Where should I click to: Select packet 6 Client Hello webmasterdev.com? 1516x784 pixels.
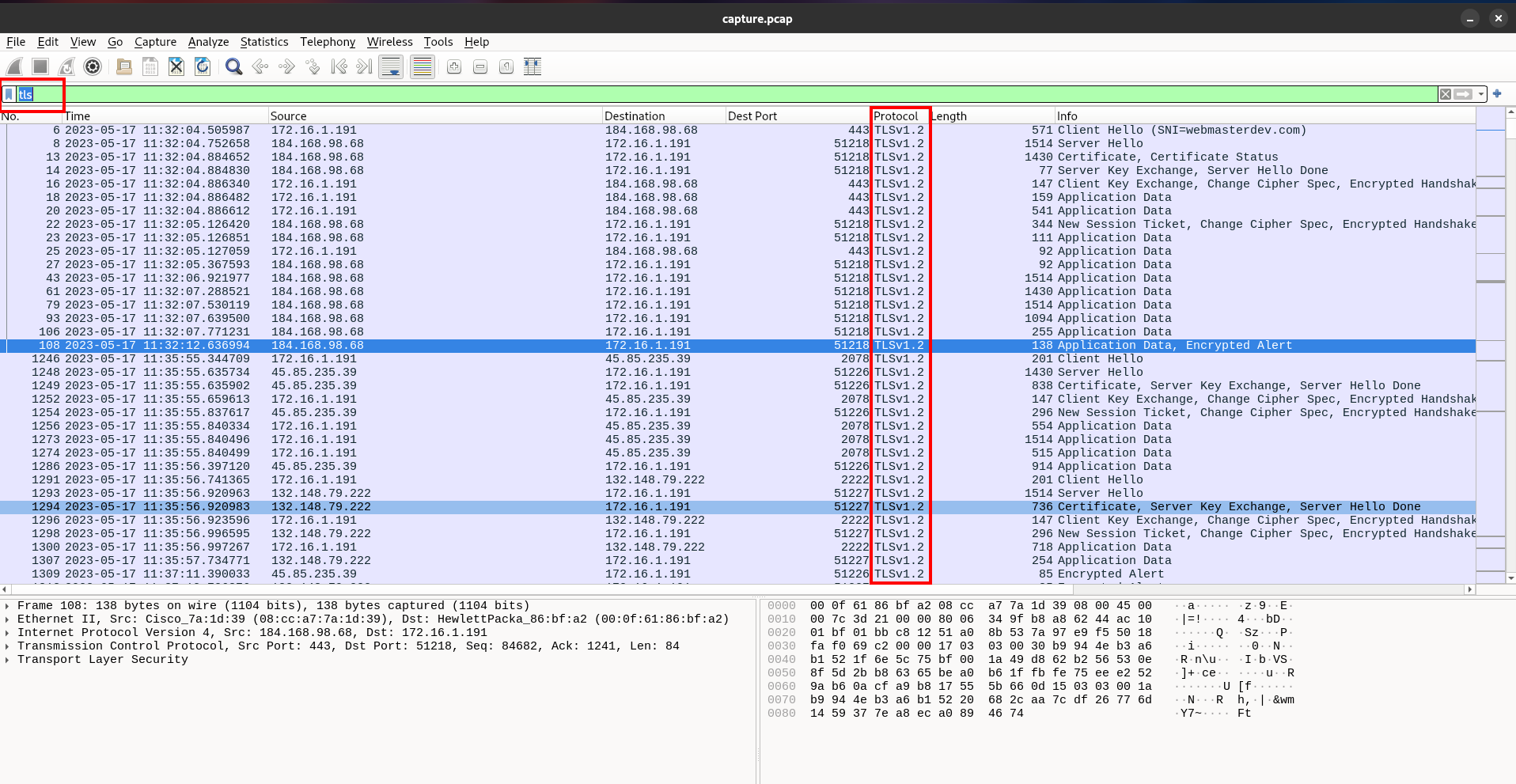coord(737,131)
